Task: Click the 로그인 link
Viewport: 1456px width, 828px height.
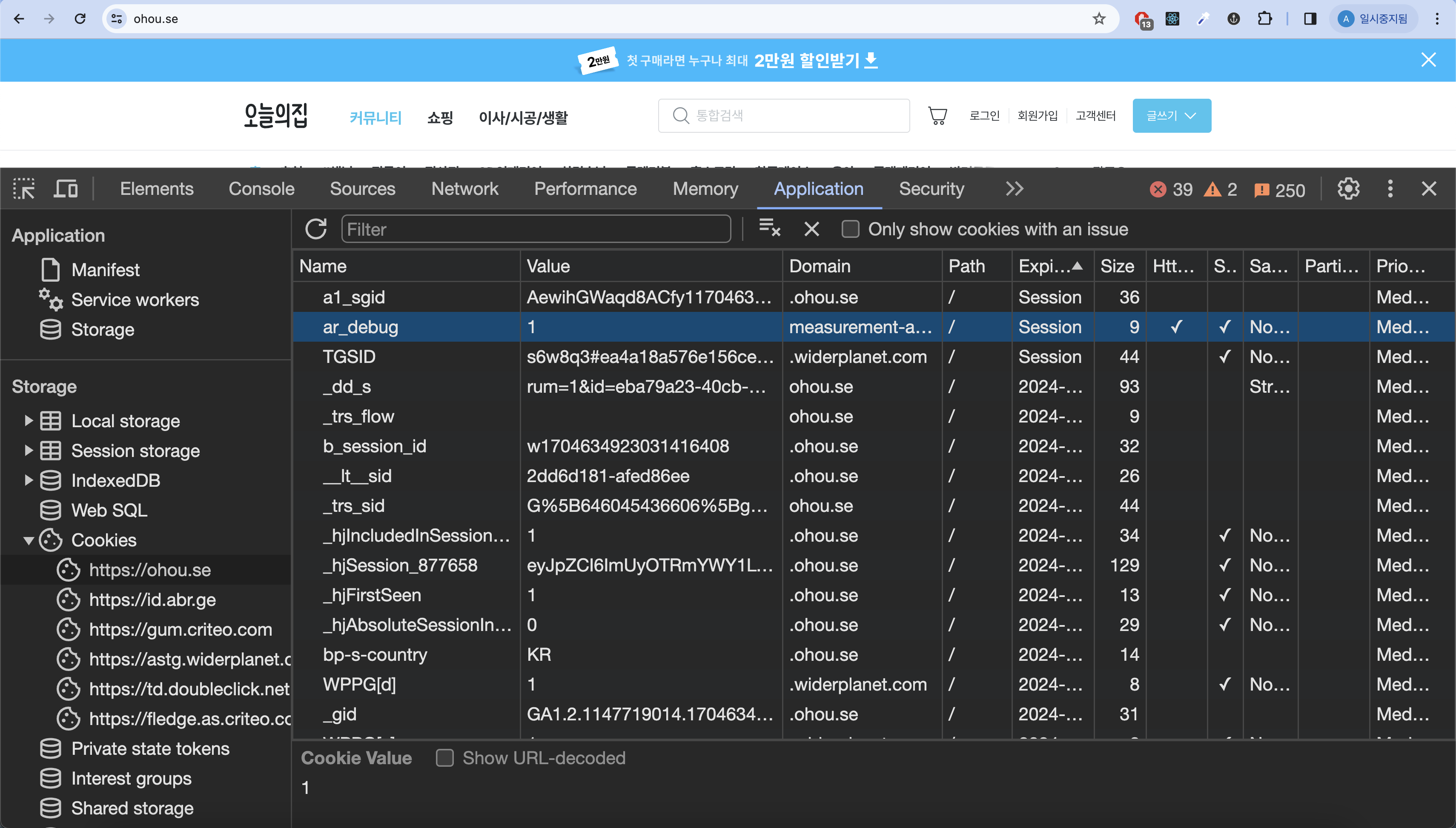Action: [984, 115]
